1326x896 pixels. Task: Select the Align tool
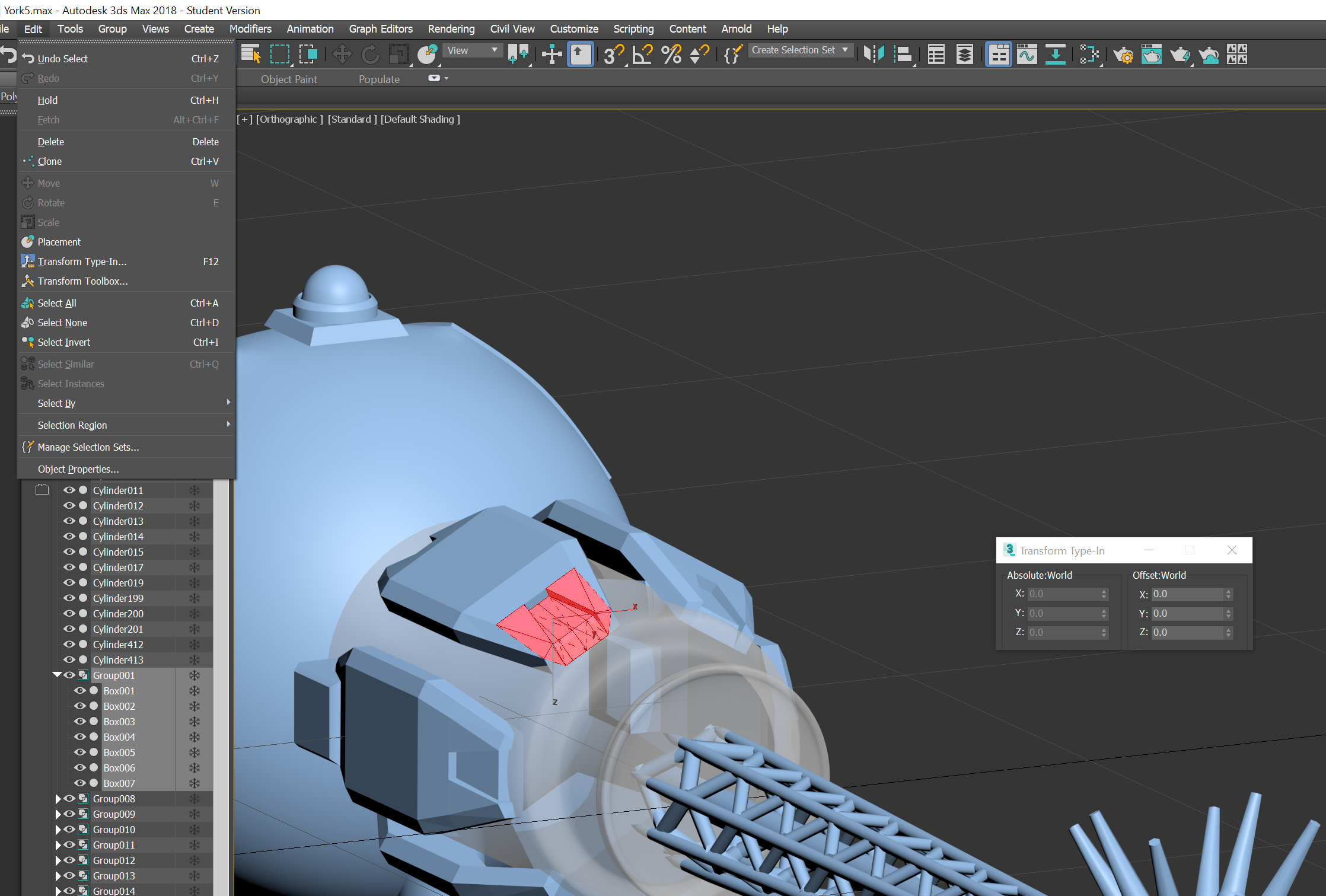(x=903, y=54)
